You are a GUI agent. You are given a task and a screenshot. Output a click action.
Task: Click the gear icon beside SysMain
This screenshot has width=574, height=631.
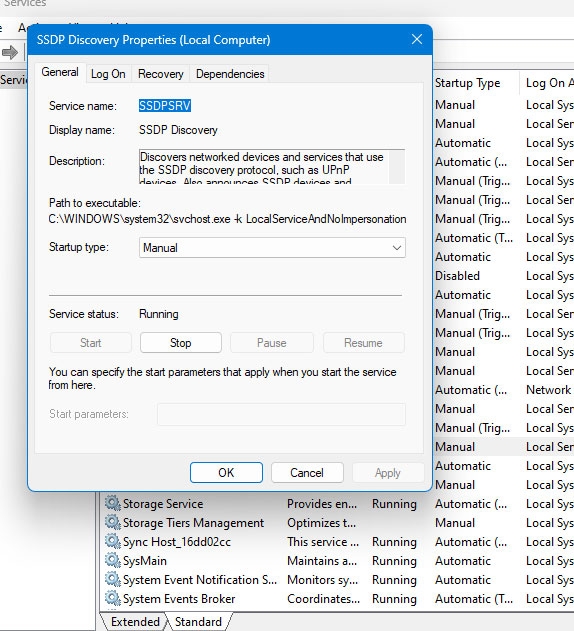(x=112, y=560)
